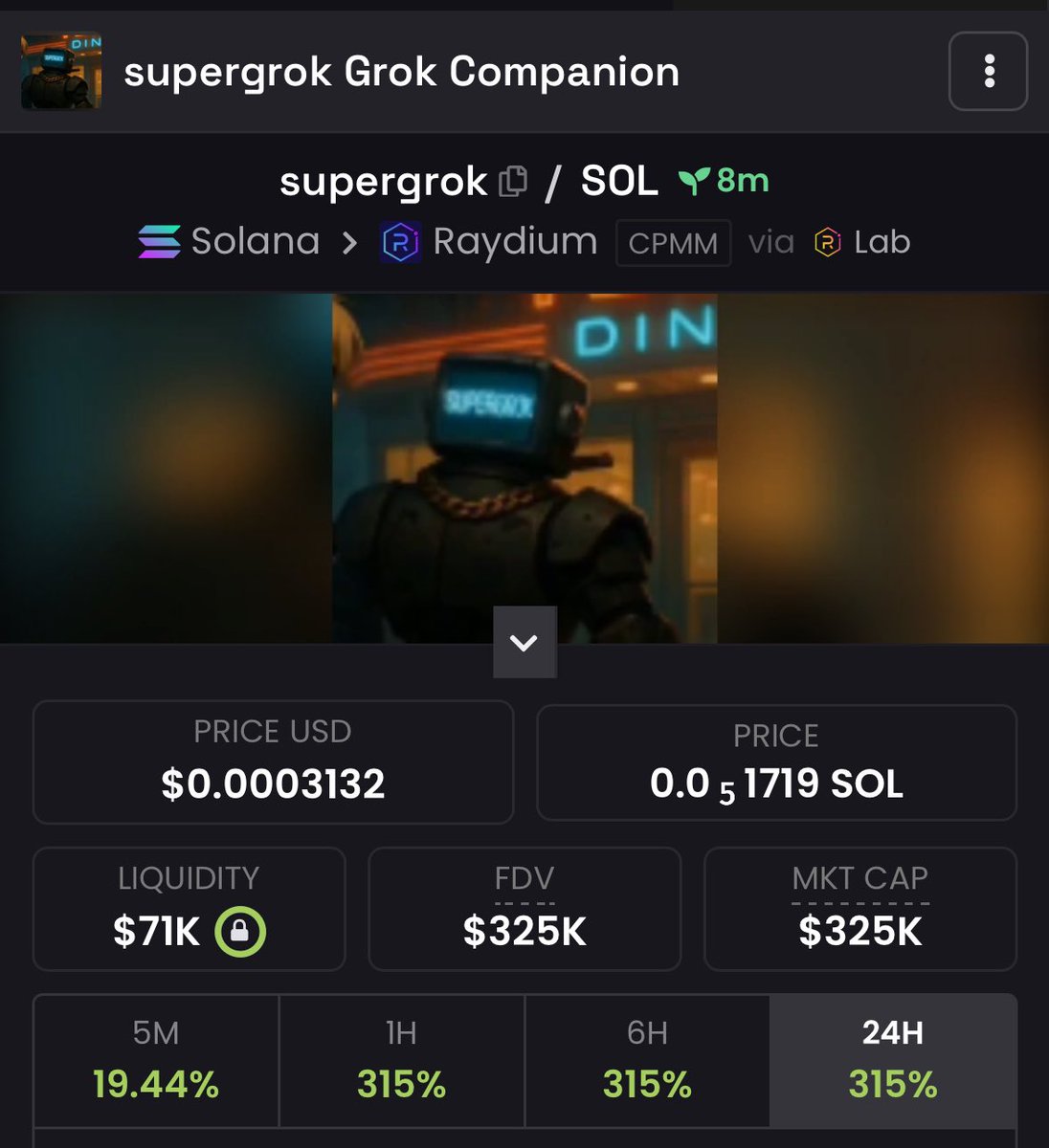Image resolution: width=1049 pixels, height=1148 pixels.
Task: Open the three-dot options menu
Action: tap(988, 72)
